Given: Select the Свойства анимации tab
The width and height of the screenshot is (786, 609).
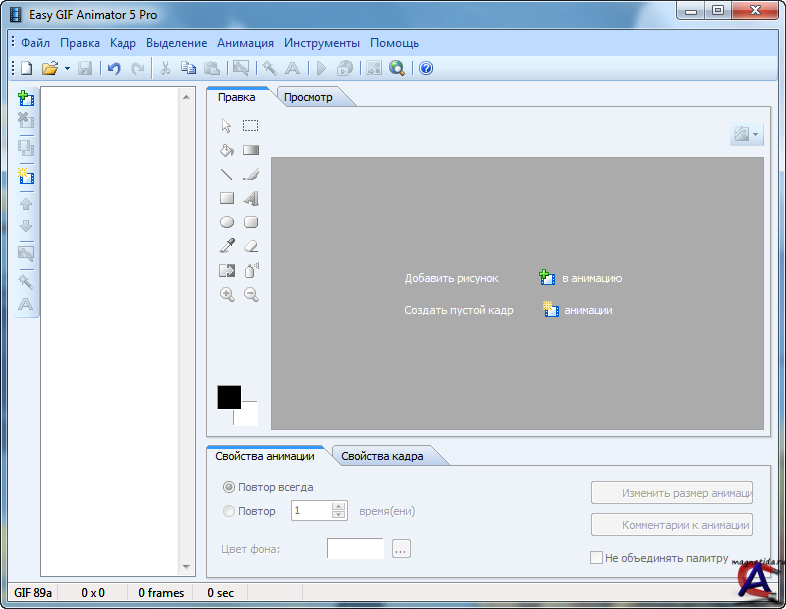Looking at the screenshot, I should point(265,456).
